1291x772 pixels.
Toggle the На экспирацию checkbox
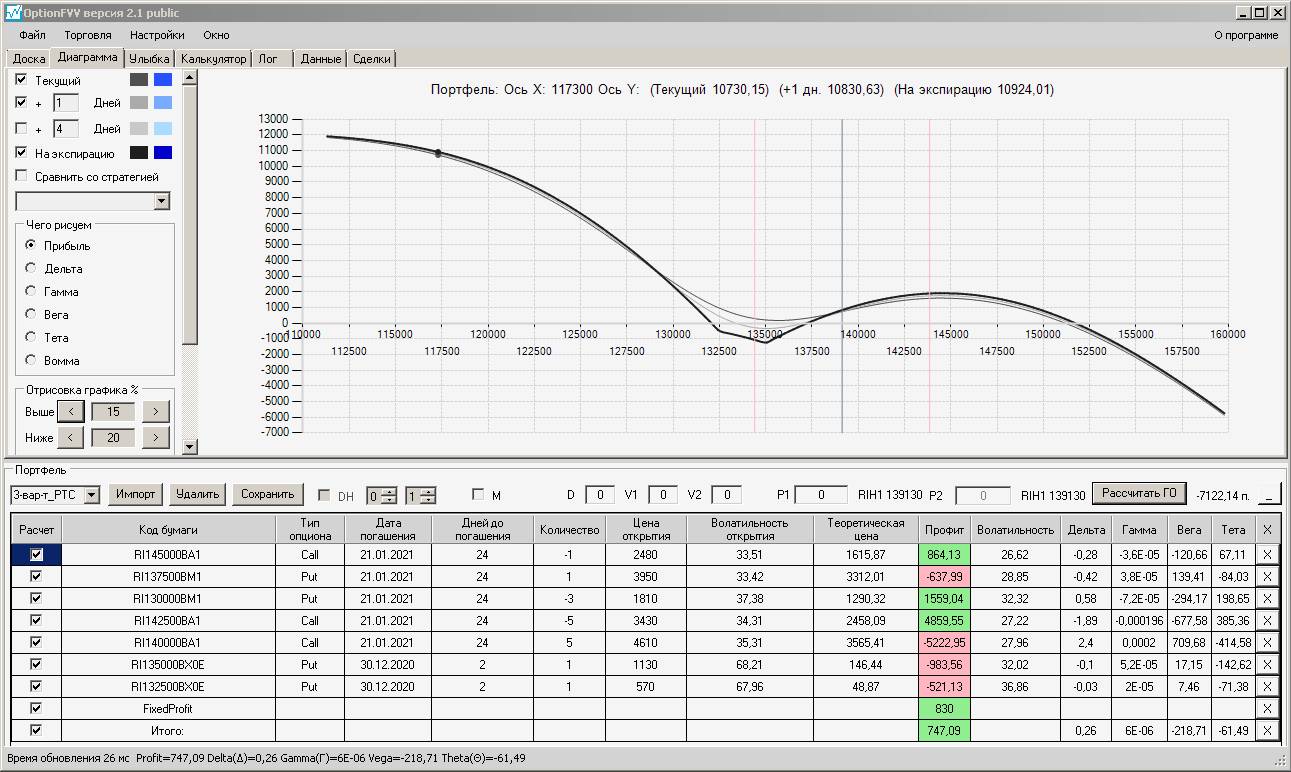point(22,153)
